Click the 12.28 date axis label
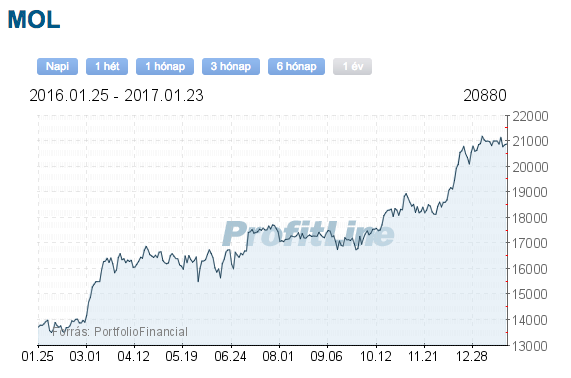This screenshot has height=378, width=571. pyautogui.click(x=472, y=356)
